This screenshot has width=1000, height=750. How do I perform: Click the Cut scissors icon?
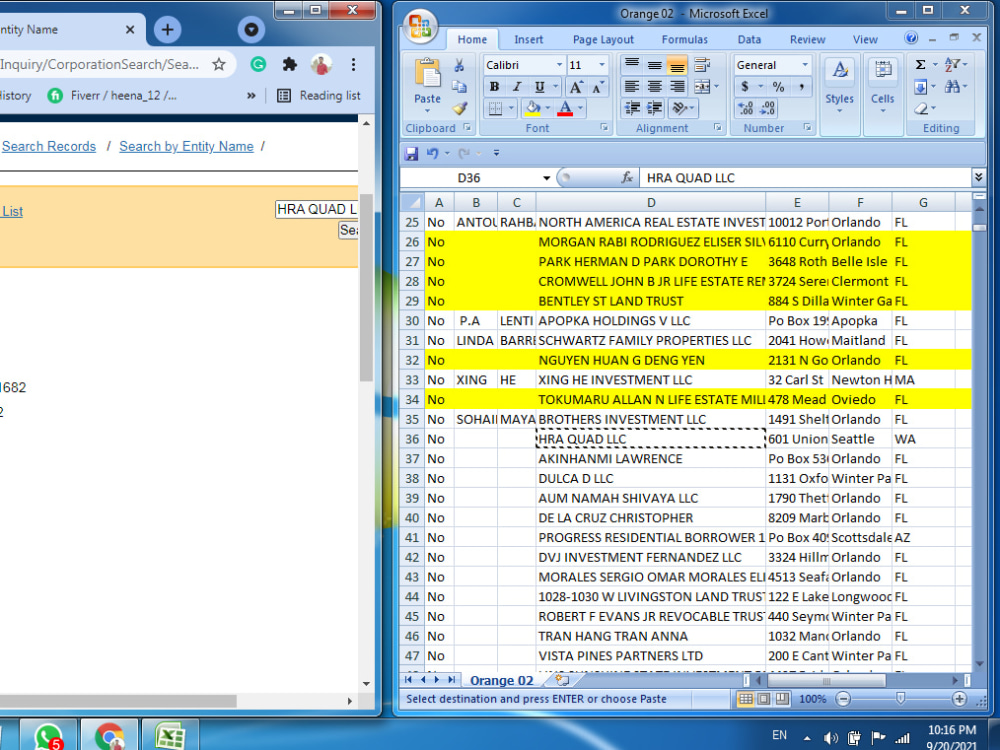459,65
